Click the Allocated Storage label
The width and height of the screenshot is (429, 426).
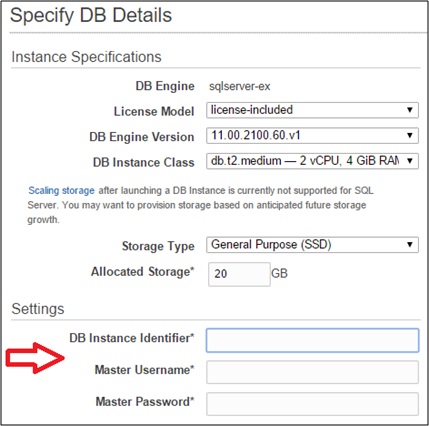click(x=142, y=272)
